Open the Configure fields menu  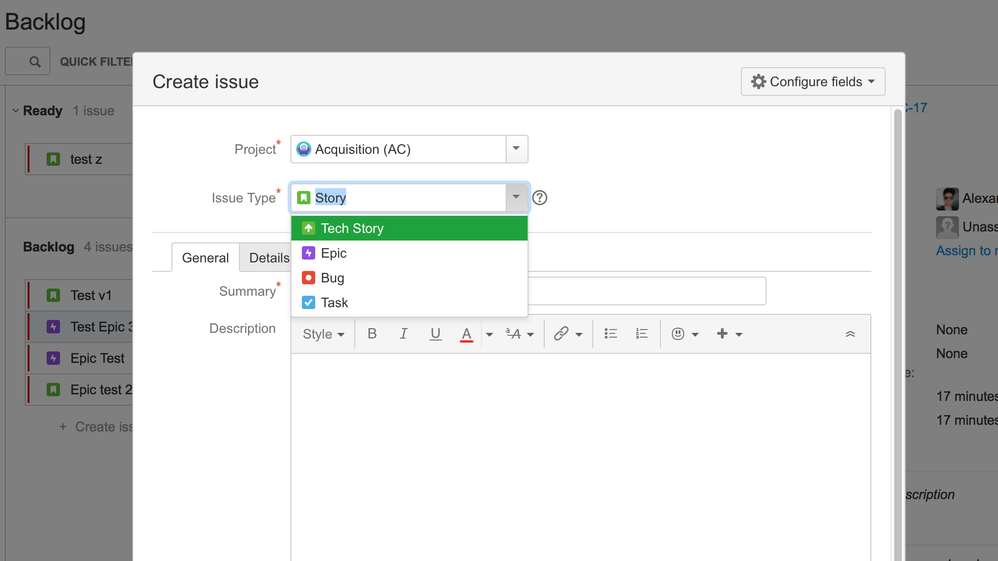[813, 82]
